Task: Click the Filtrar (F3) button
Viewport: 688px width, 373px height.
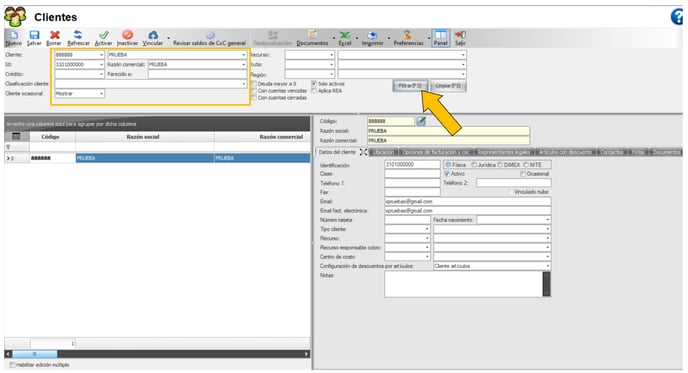Action: 410,86
